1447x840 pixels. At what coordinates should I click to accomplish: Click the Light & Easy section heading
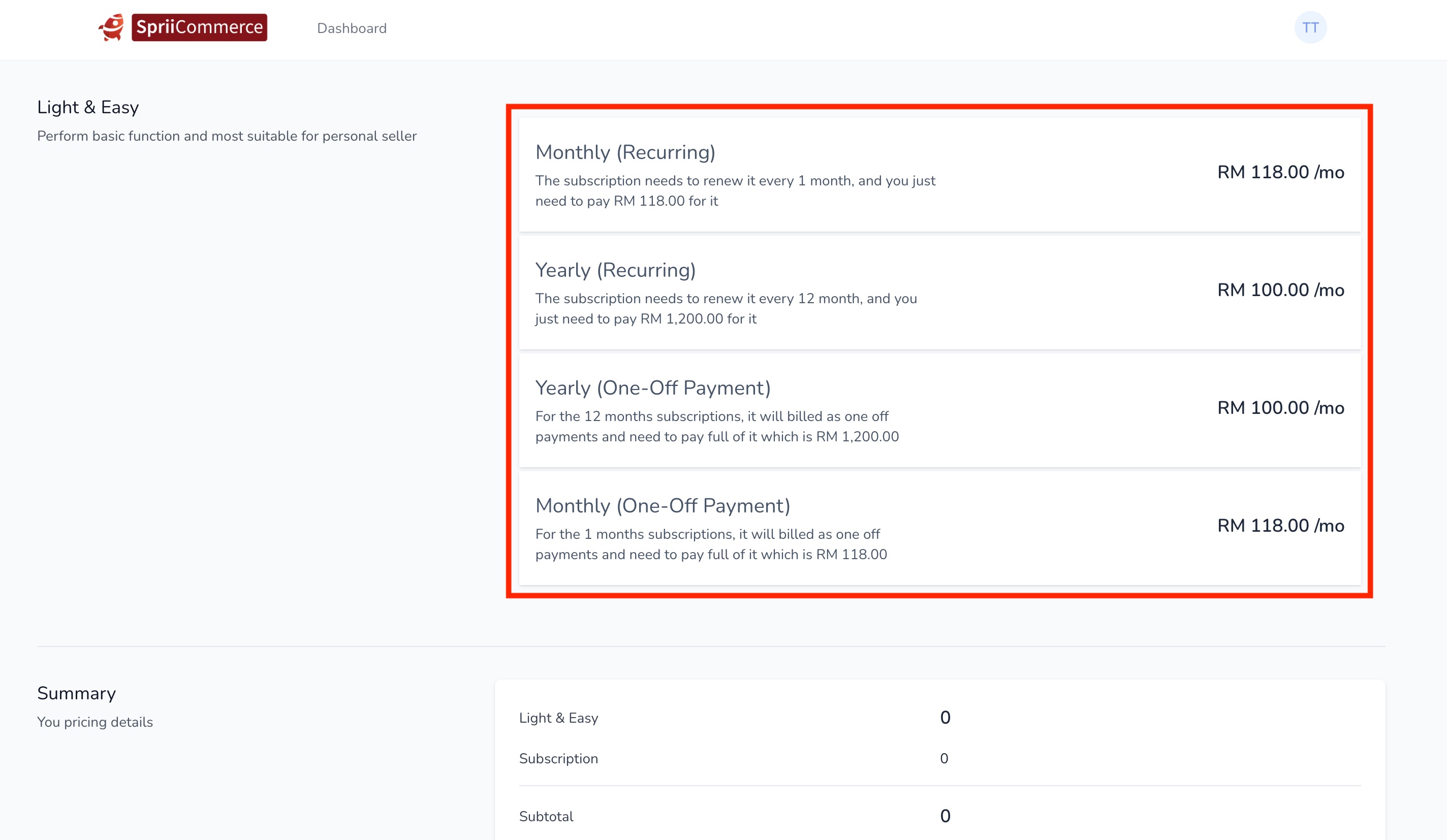88,107
